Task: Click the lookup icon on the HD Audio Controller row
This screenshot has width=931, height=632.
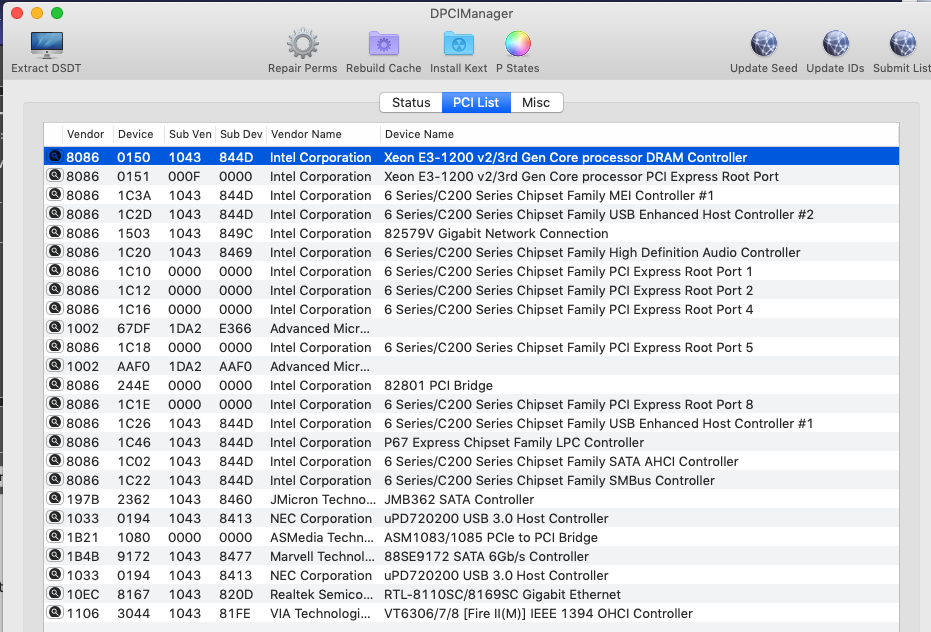Action: [x=55, y=252]
